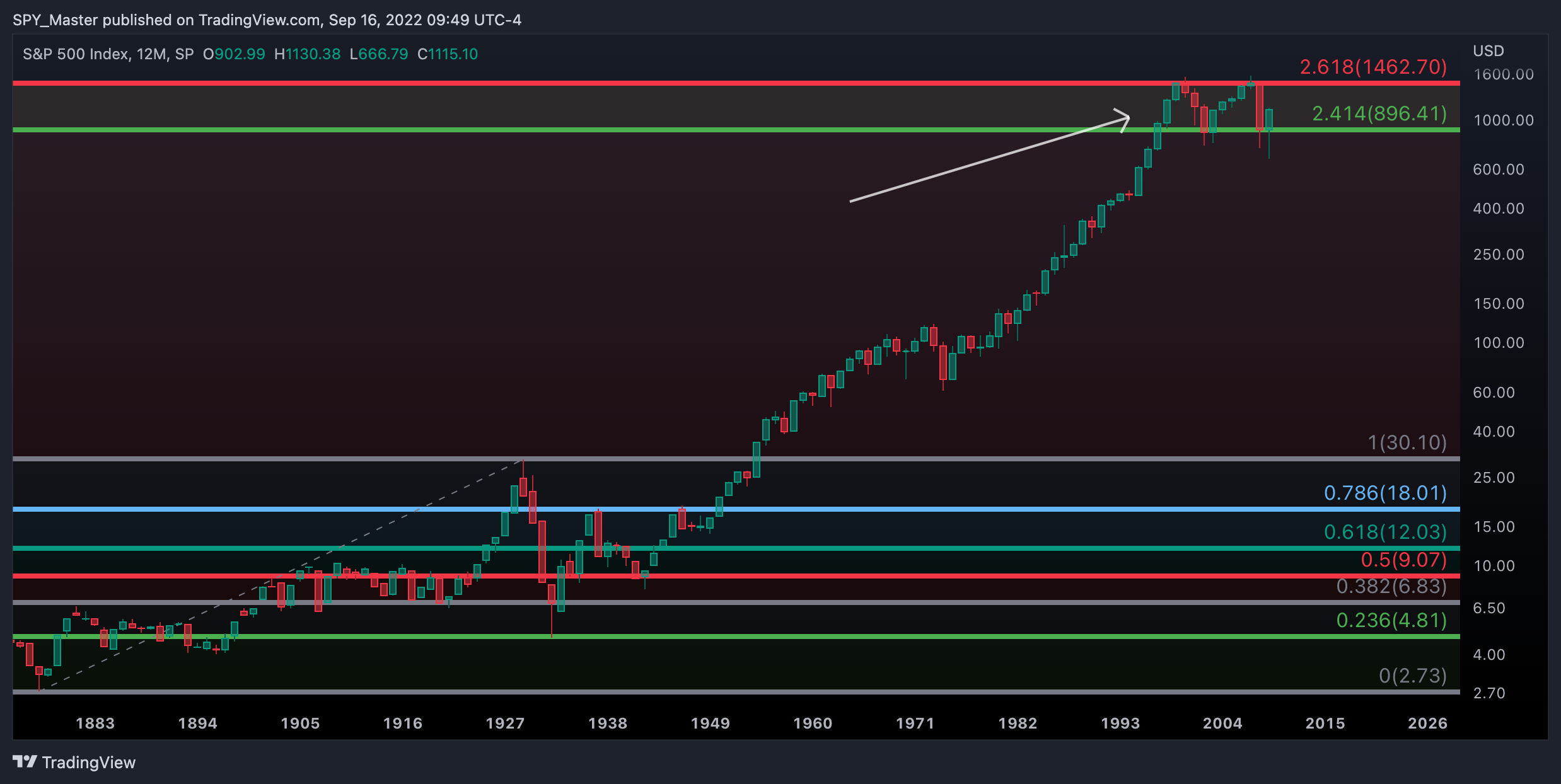Click the header text 'SPY_Master published on TradingView.com'
Screen dimensions: 1561x784
(166, 20)
